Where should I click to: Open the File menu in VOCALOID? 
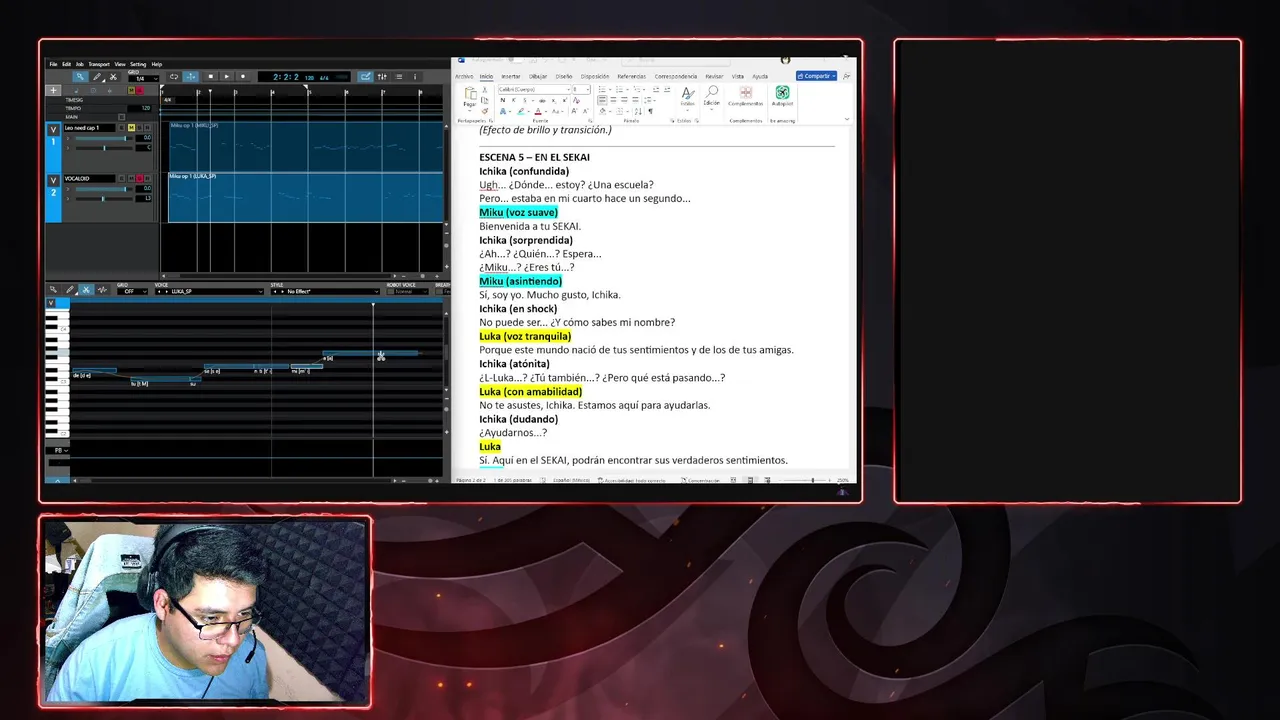[53, 64]
